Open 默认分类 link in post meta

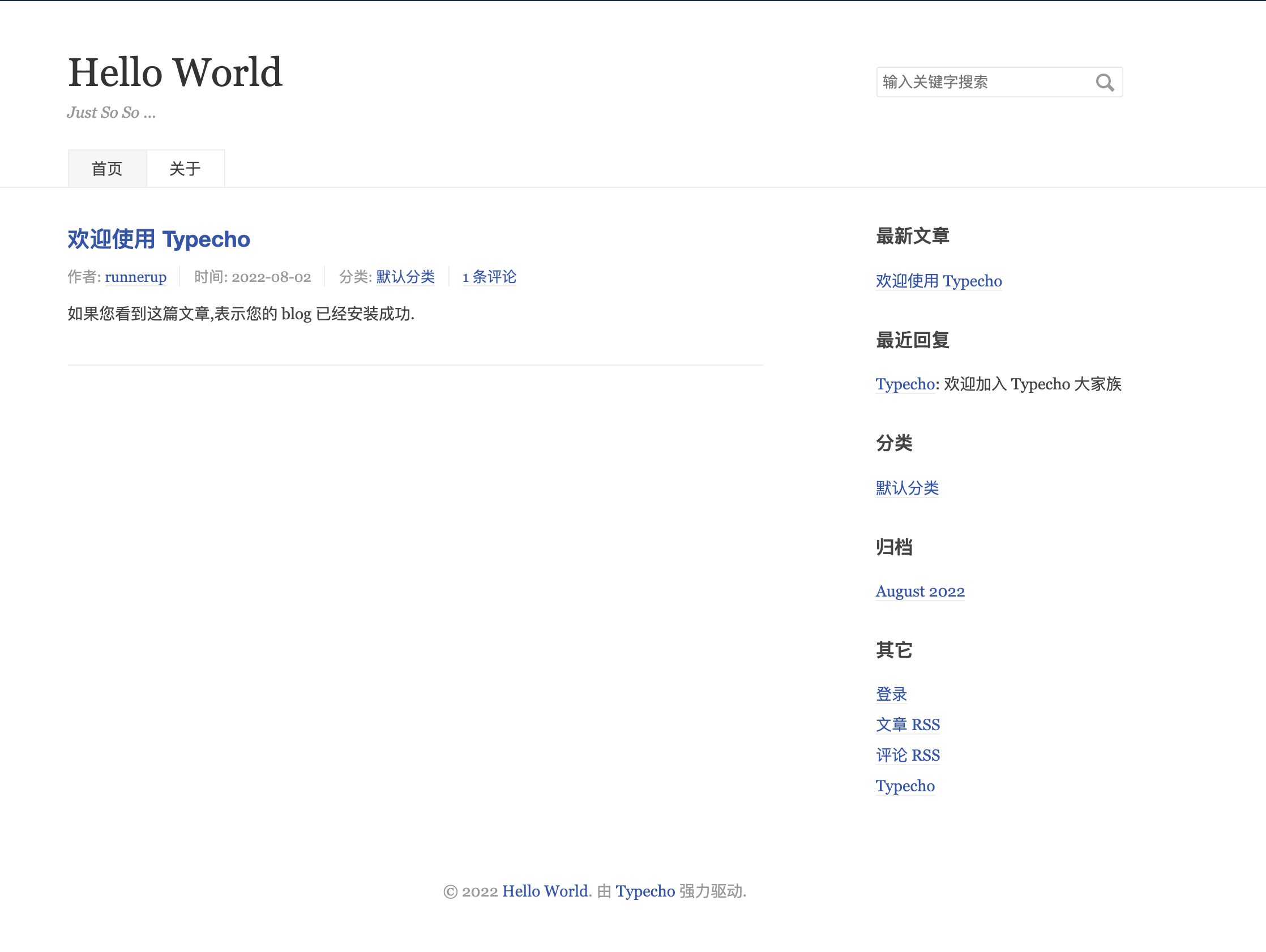pos(405,277)
